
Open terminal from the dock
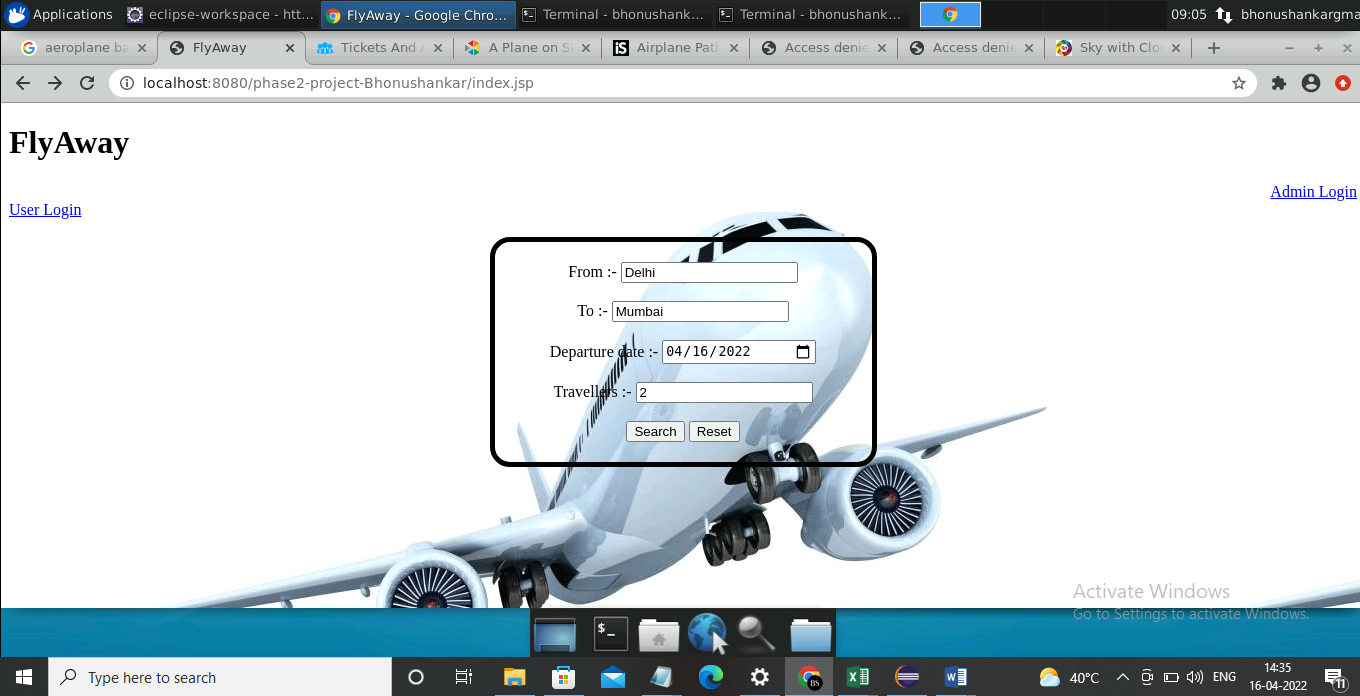tap(611, 634)
